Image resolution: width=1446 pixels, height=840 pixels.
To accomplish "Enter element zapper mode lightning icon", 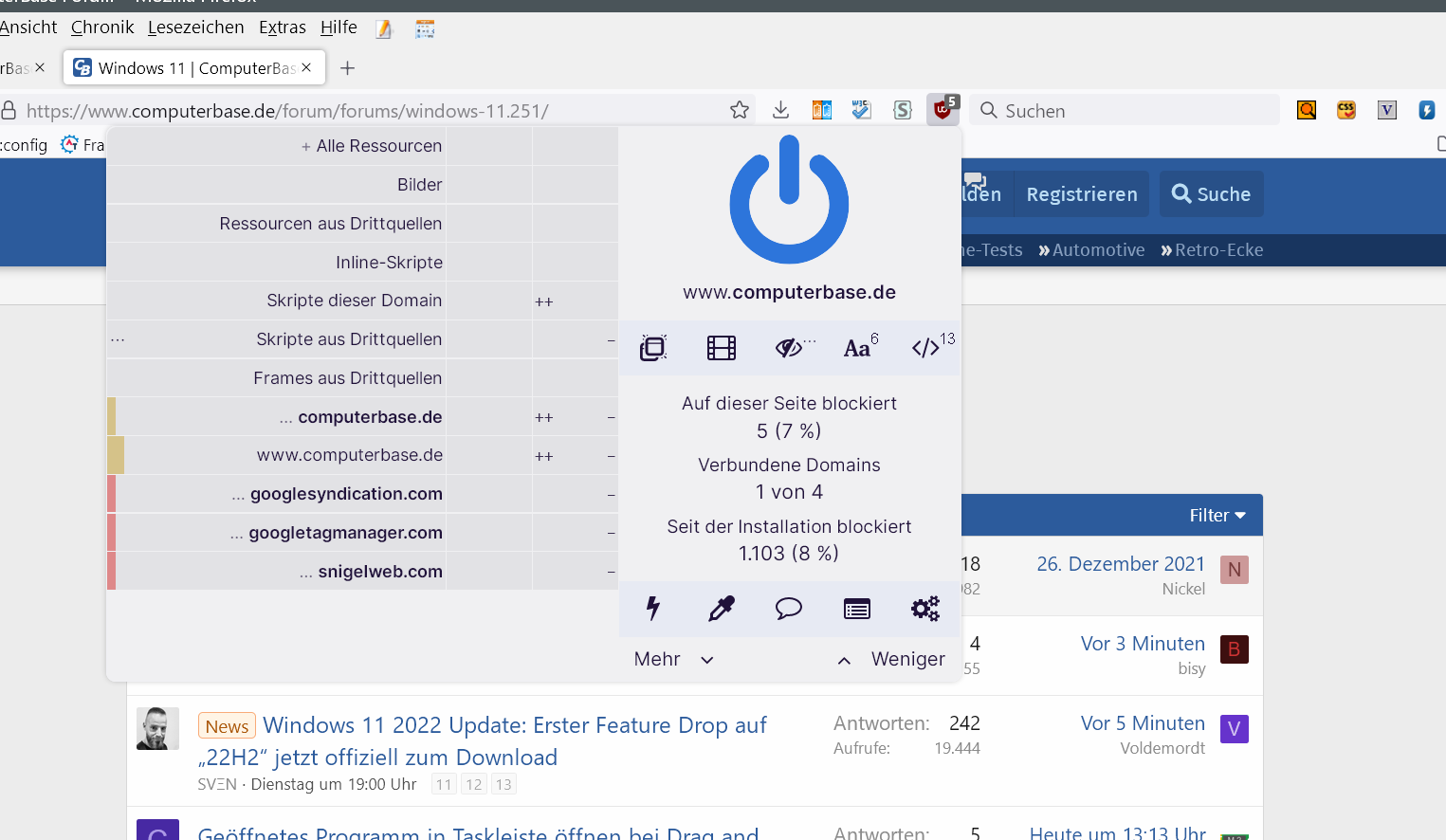I will click(653, 609).
